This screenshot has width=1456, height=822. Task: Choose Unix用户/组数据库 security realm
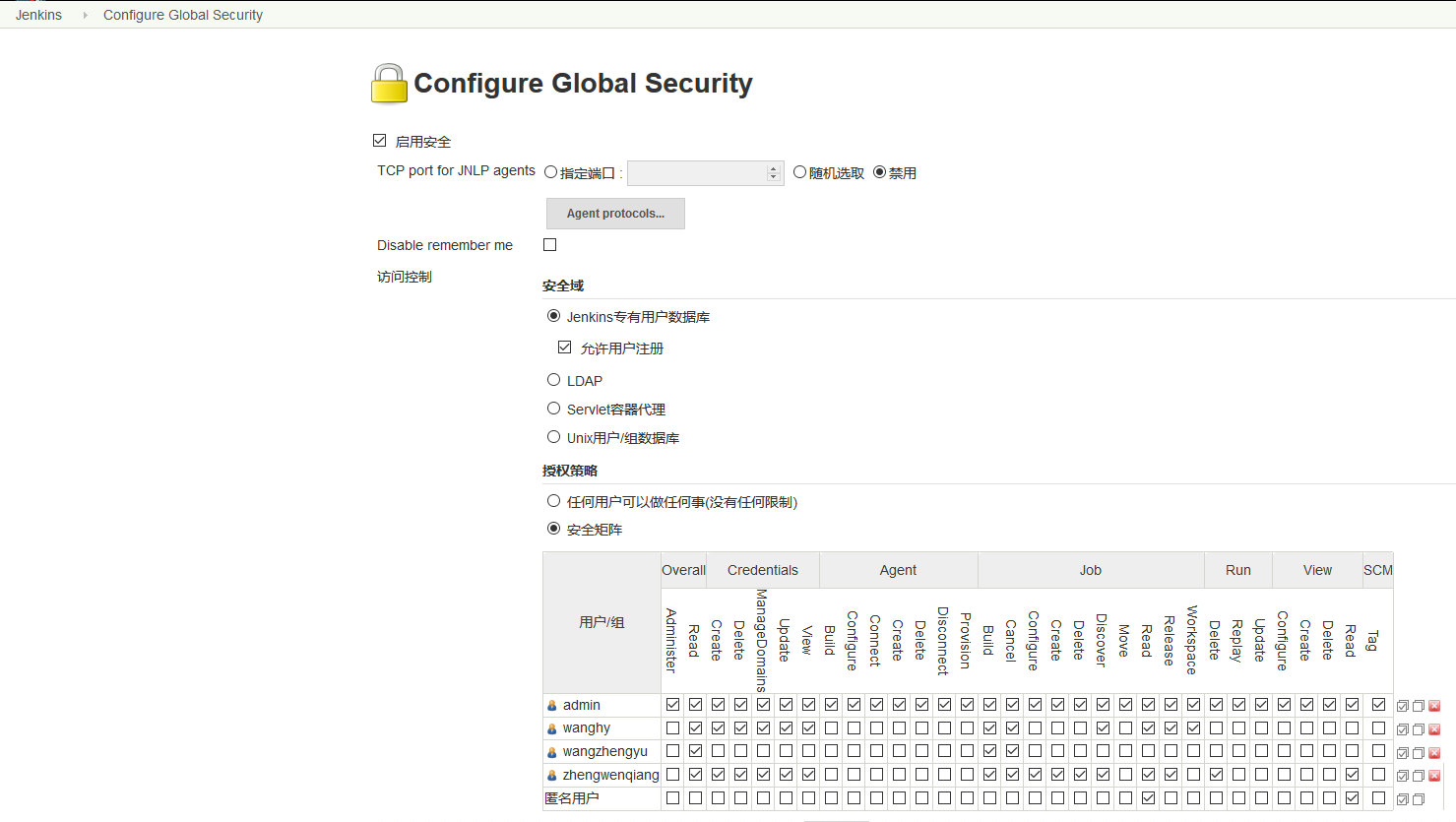click(x=554, y=437)
